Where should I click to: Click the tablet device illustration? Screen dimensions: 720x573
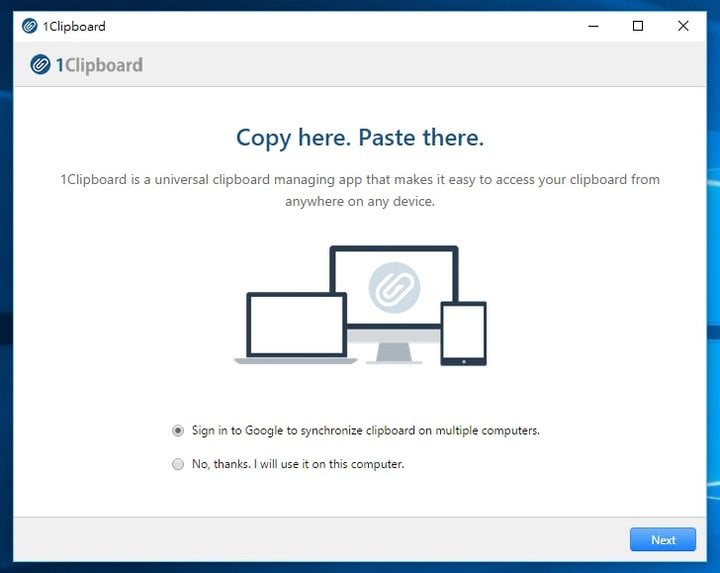tap(463, 333)
